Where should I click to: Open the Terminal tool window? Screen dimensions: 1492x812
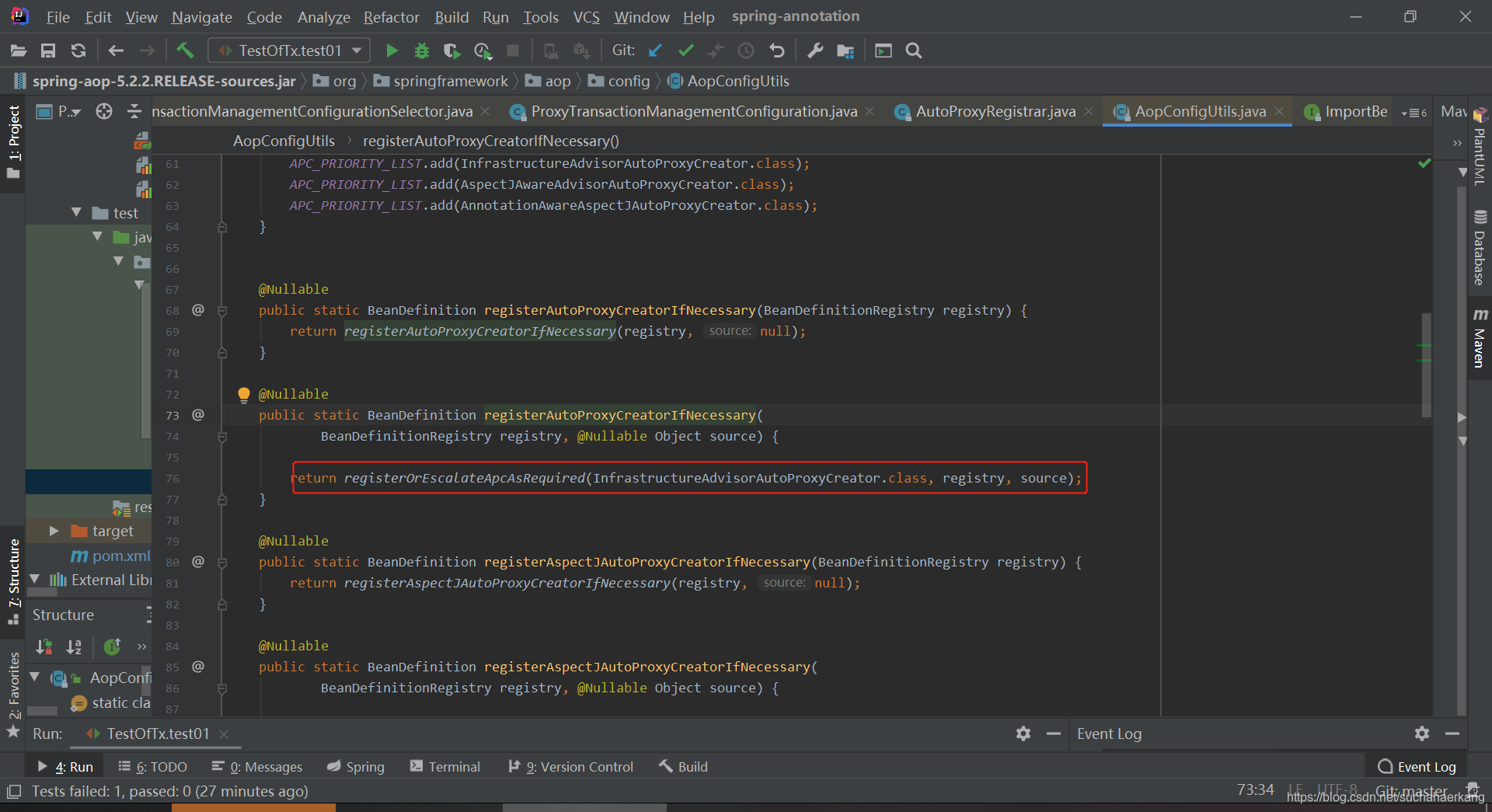(x=445, y=767)
